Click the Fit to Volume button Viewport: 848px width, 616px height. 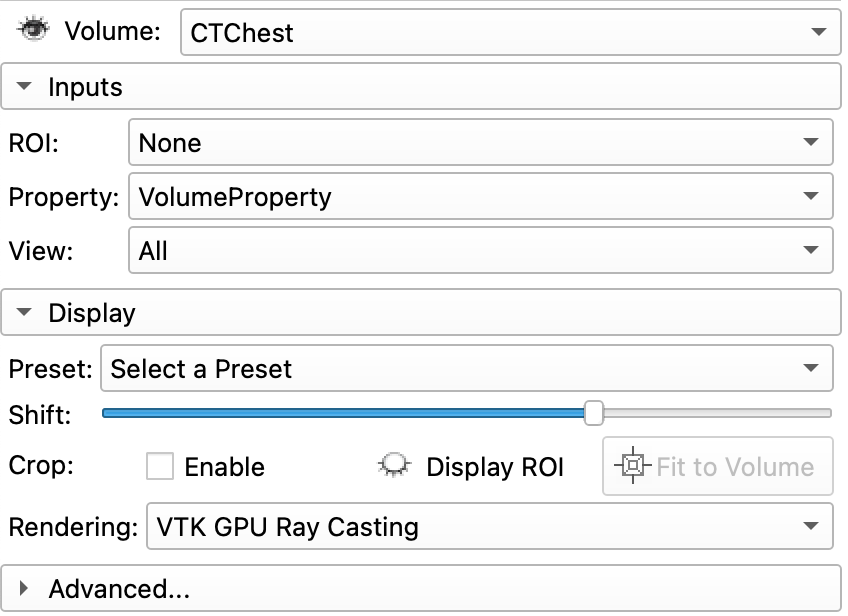(x=718, y=466)
